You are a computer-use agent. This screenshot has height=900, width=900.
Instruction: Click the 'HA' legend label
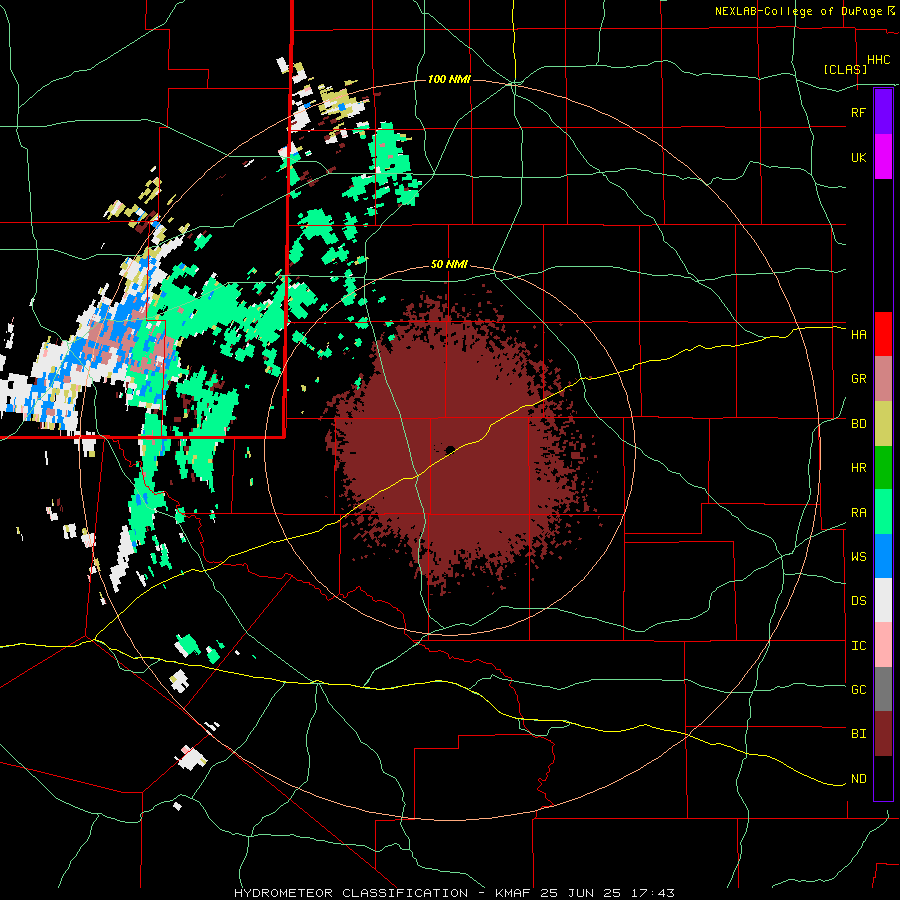(858, 335)
